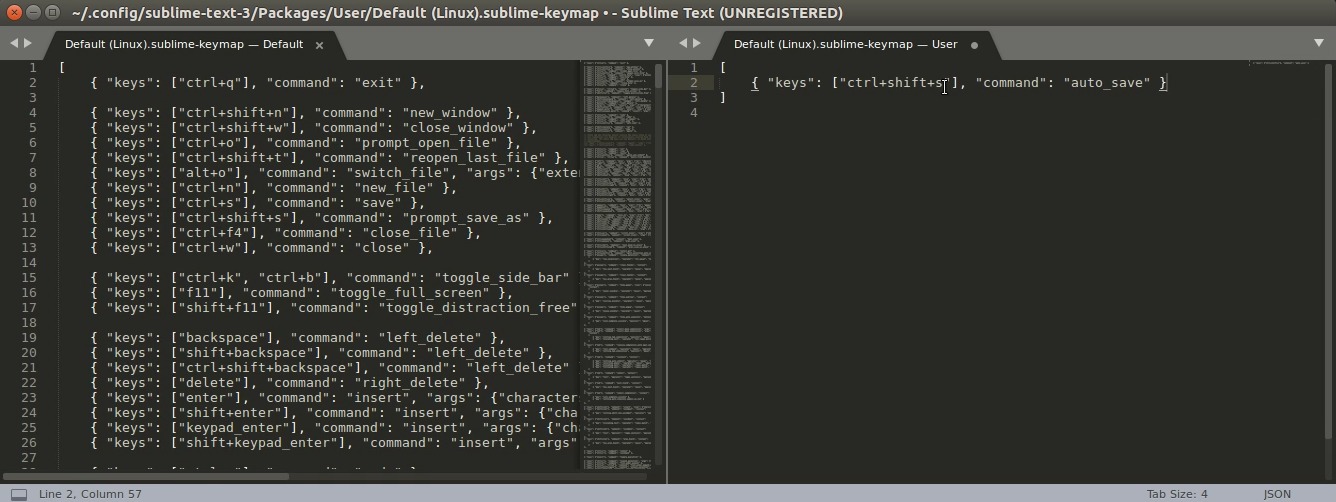Click "prompt_save_as" command text

pyautogui.click(x=466, y=218)
